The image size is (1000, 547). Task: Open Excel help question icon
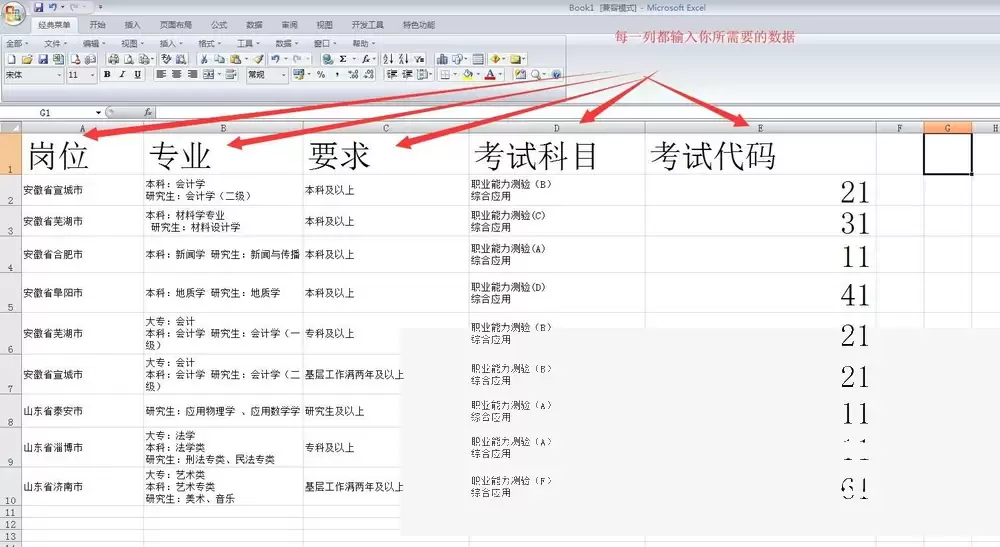click(x=556, y=75)
